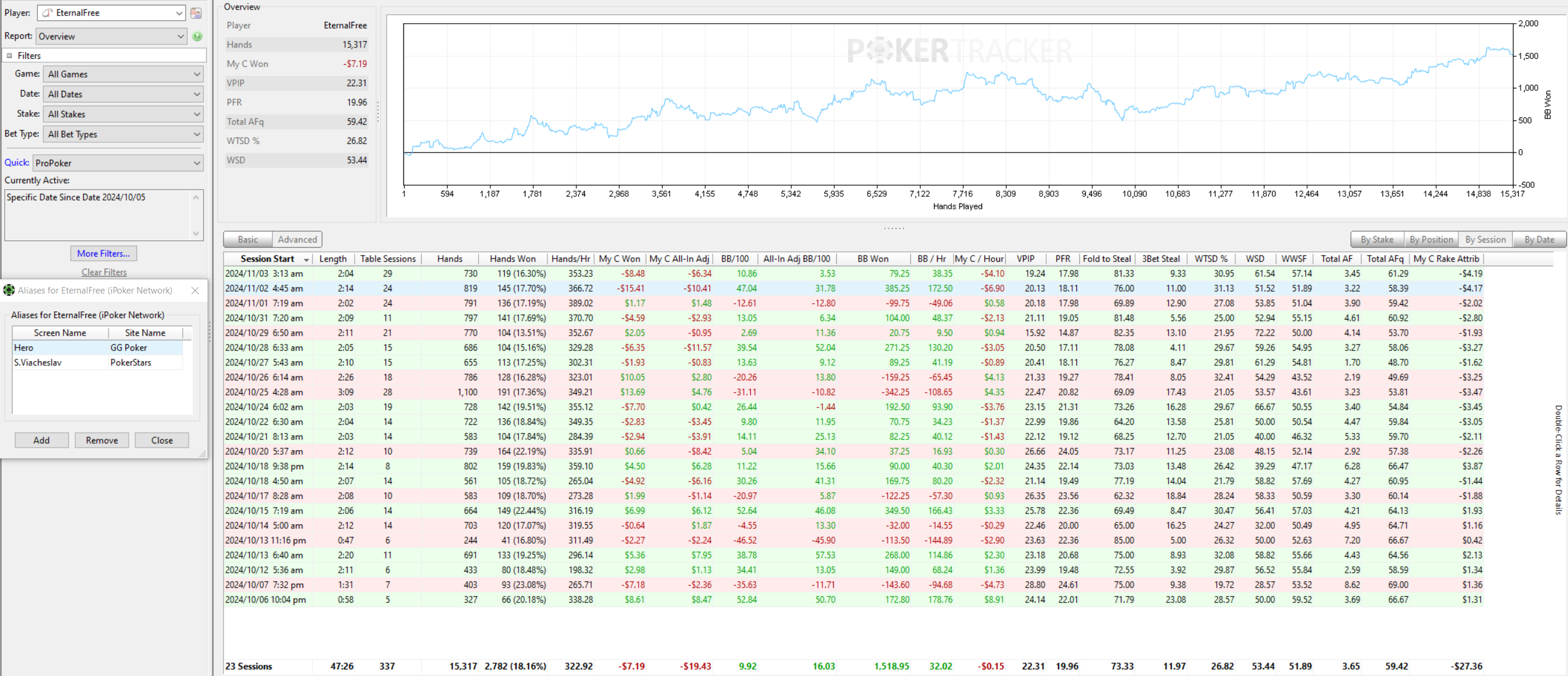Viewport: 1568px width, 676px height.
Task: Click the Quick filter link label
Action: tap(17, 162)
